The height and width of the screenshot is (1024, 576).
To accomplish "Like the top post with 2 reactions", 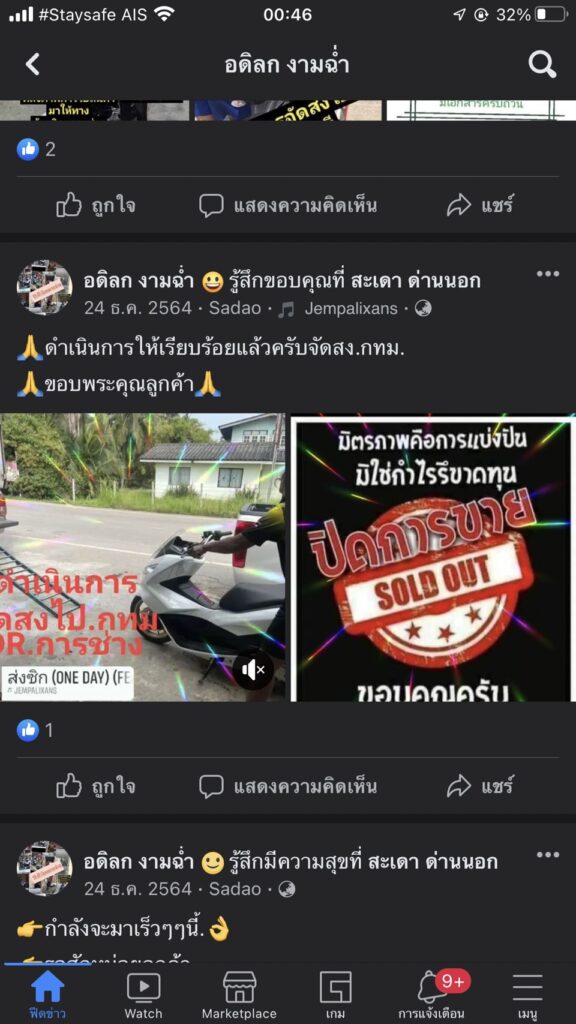I will pyautogui.click(x=95, y=206).
